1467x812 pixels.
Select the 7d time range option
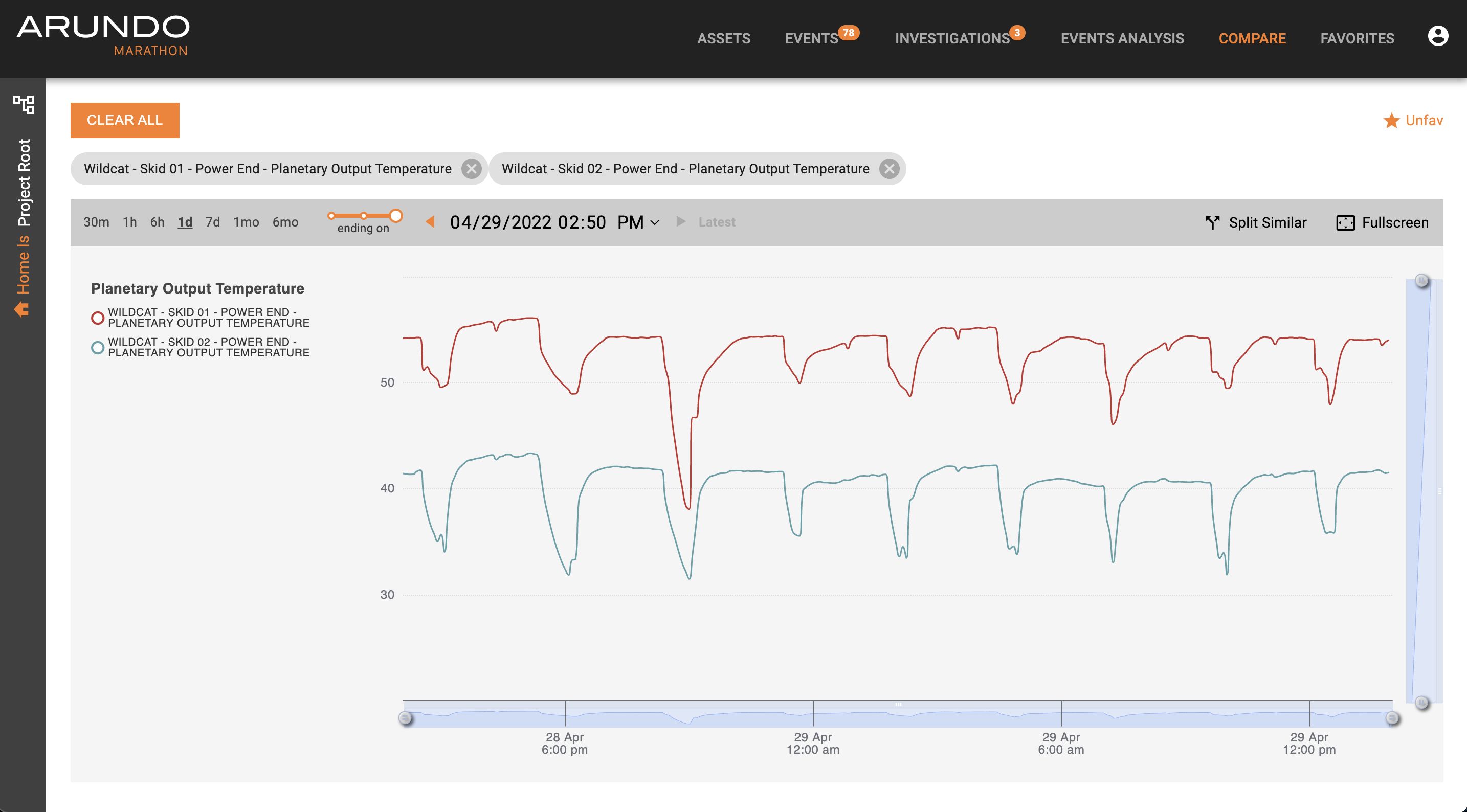tap(212, 222)
